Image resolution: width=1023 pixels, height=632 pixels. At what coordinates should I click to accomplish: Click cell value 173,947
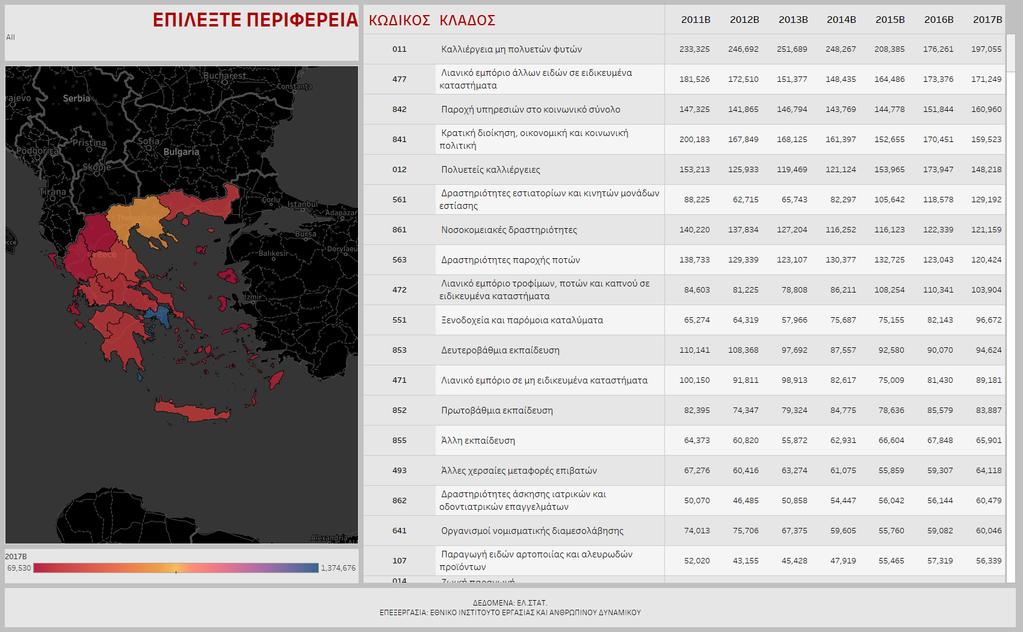click(x=938, y=170)
